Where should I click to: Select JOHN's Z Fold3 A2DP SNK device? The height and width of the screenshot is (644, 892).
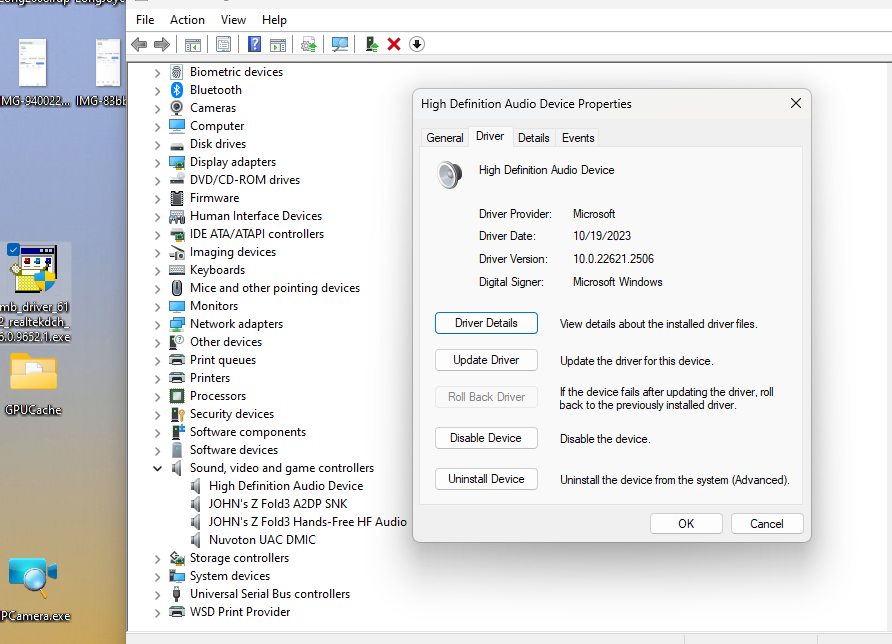(x=278, y=504)
